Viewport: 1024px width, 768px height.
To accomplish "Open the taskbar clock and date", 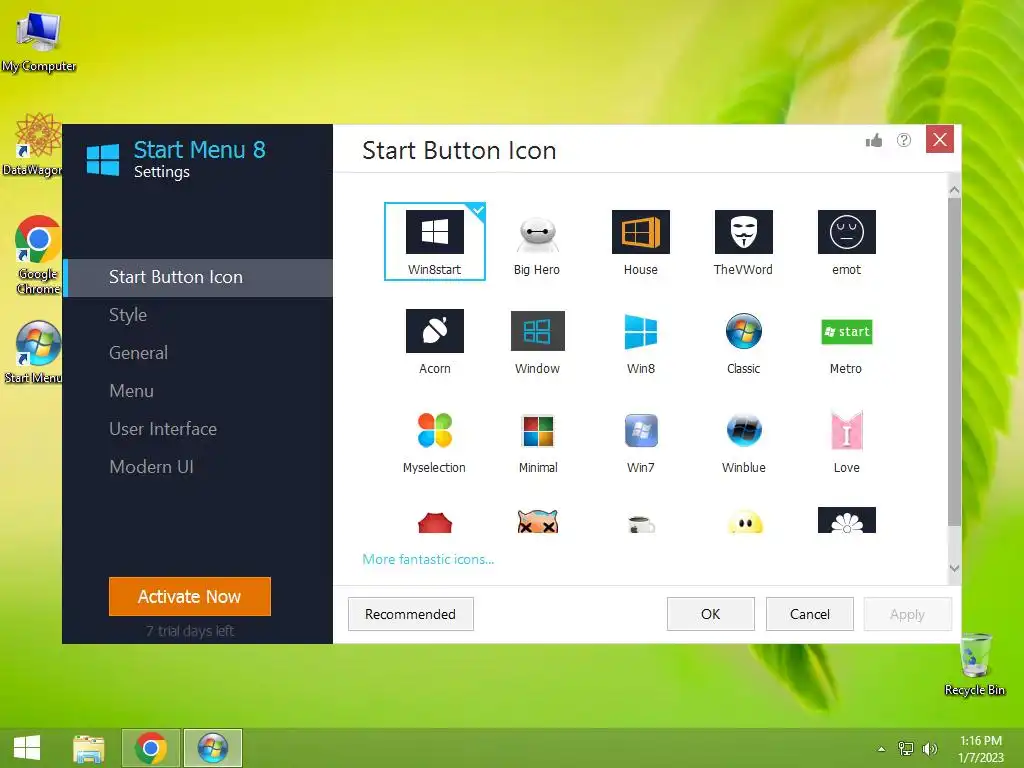I will (981, 749).
